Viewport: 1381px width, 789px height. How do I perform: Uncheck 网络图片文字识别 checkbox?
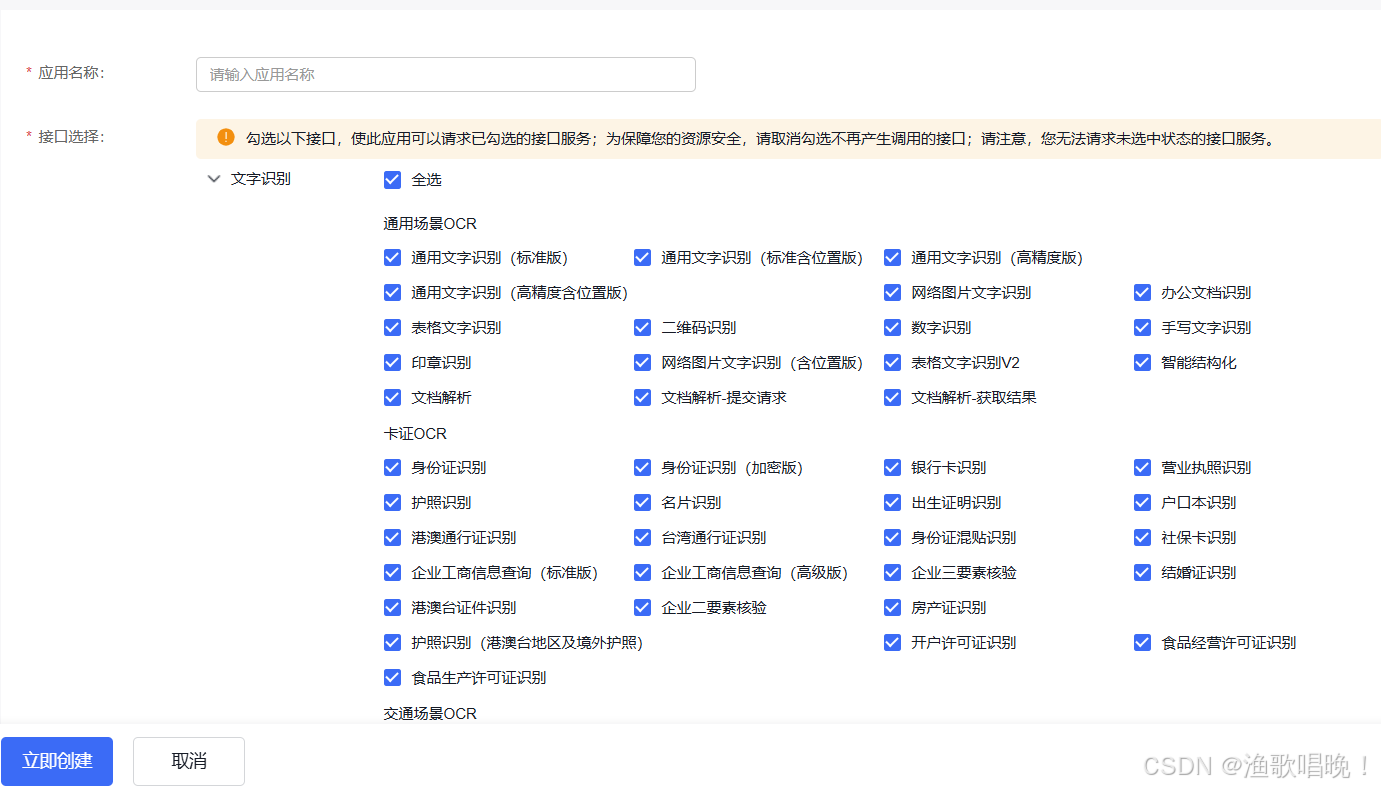click(892, 292)
